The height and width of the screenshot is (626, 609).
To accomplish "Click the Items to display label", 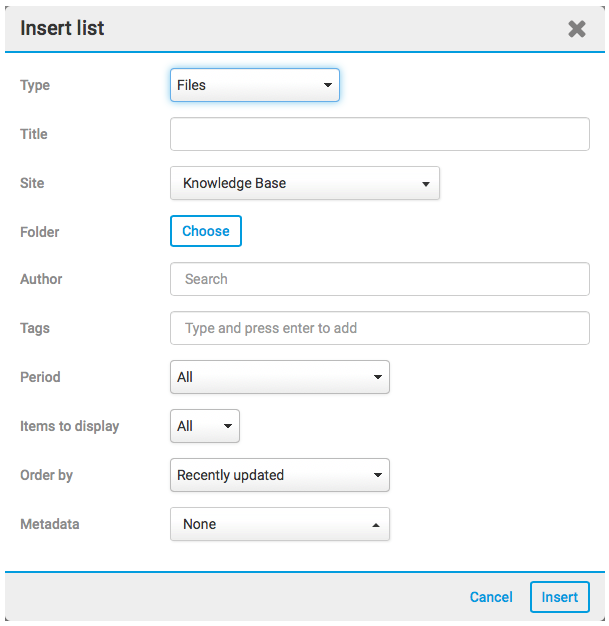I will [69, 426].
